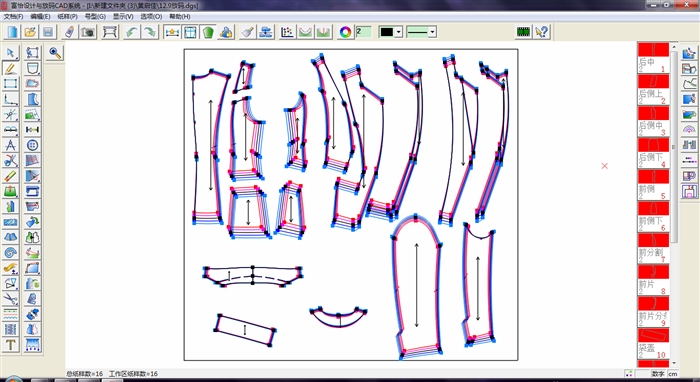Screen dimensions: 700x382
Task: Toggle the seam grid display toolbar button
Action: click(x=190, y=32)
